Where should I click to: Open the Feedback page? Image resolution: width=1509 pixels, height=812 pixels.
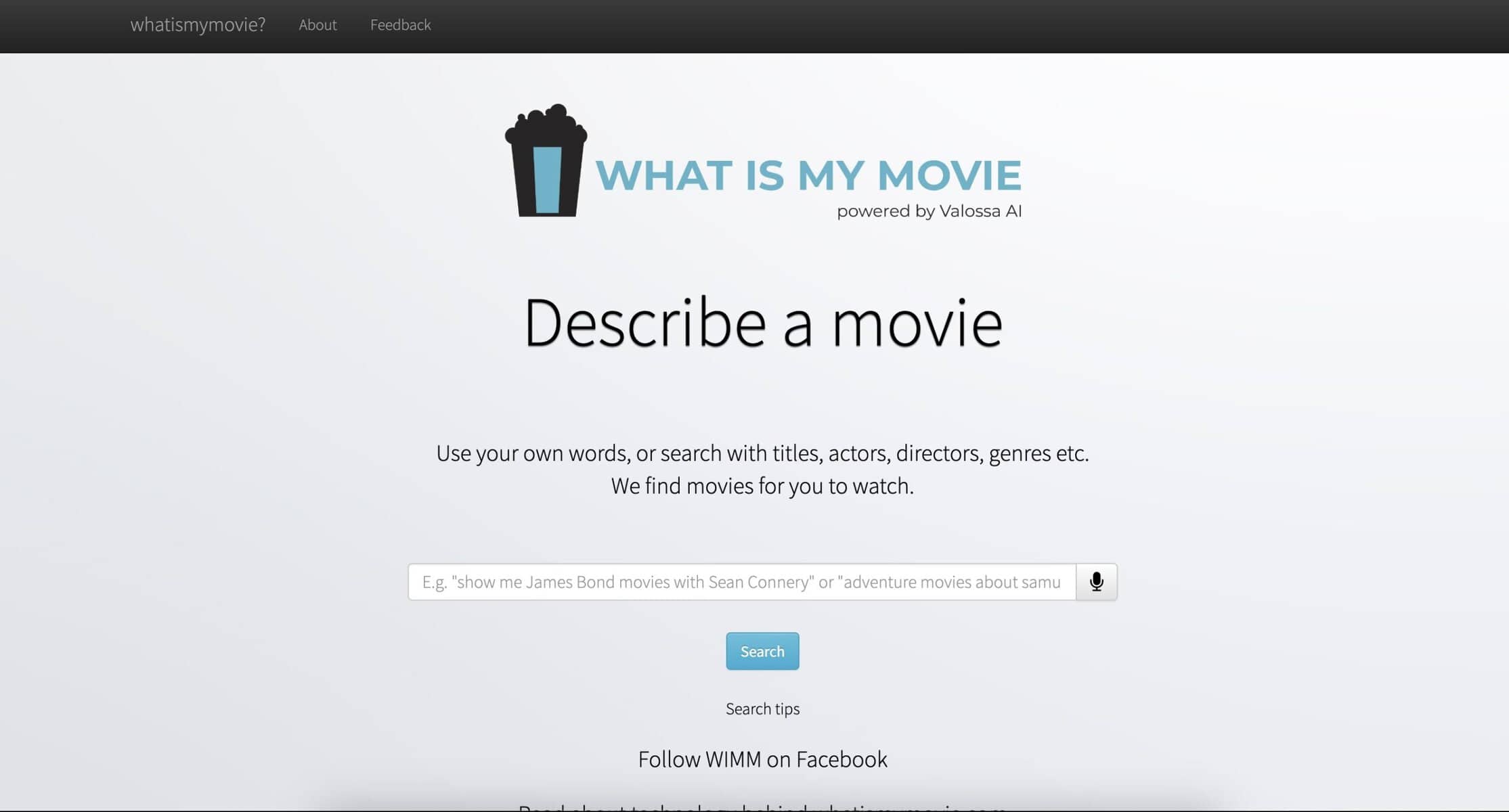pos(400,25)
